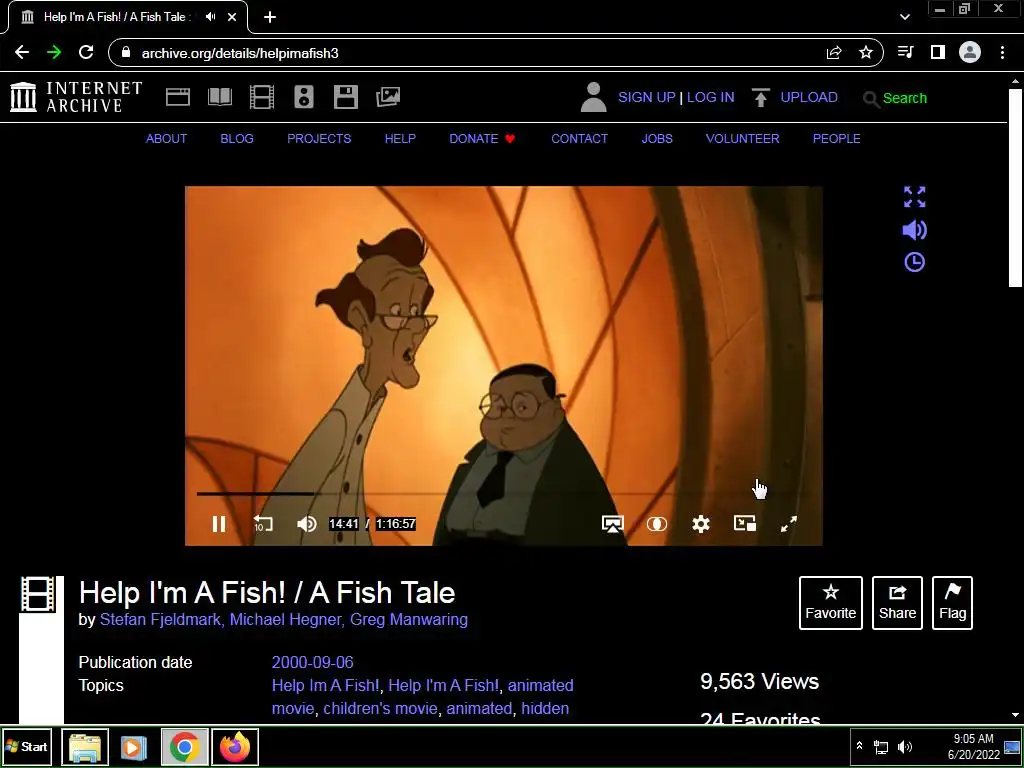The height and width of the screenshot is (768, 1024).
Task: Open the Texts book icon
Action: tap(220, 97)
